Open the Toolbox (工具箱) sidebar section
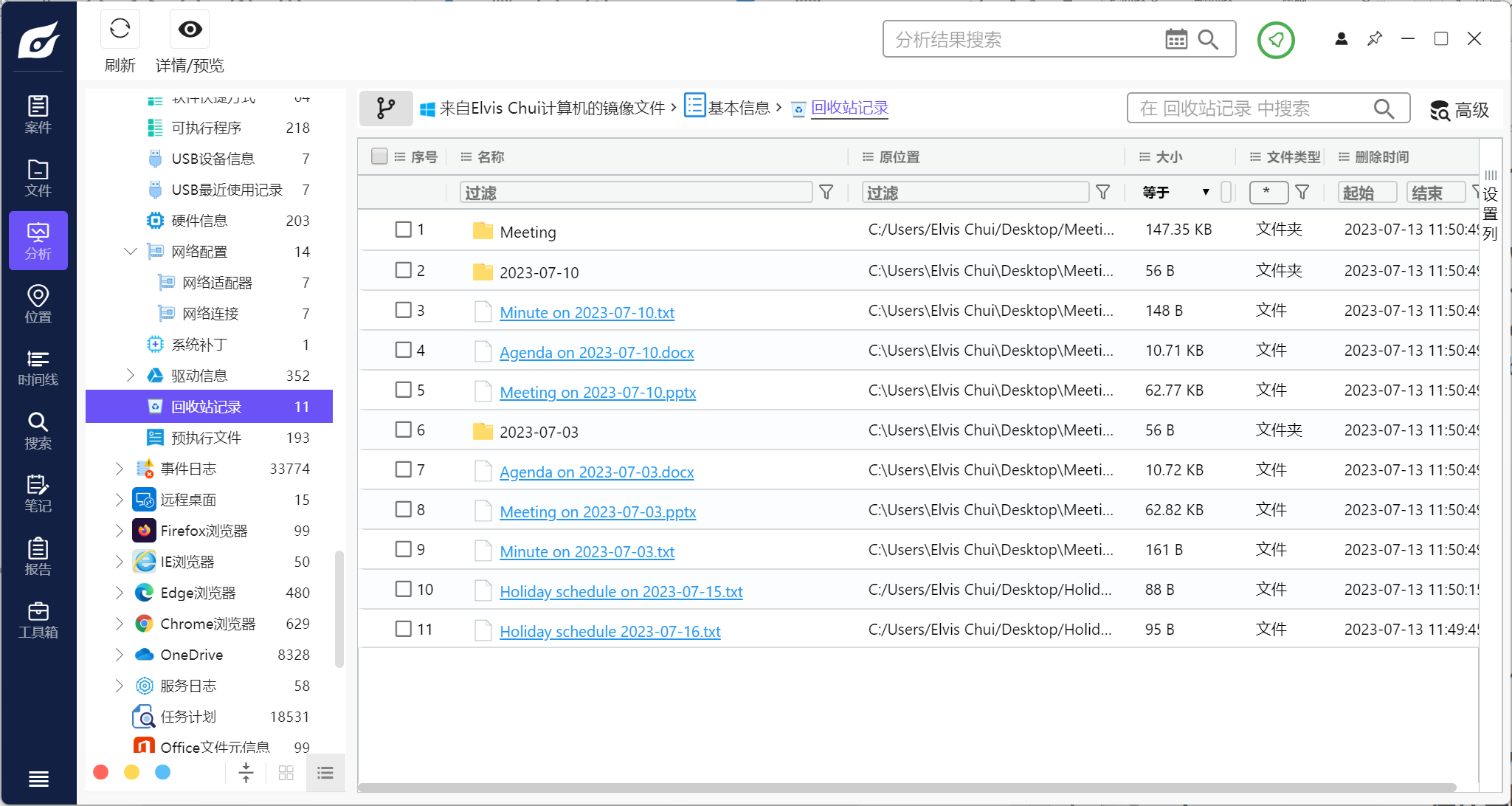The image size is (1512, 806). click(x=38, y=620)
